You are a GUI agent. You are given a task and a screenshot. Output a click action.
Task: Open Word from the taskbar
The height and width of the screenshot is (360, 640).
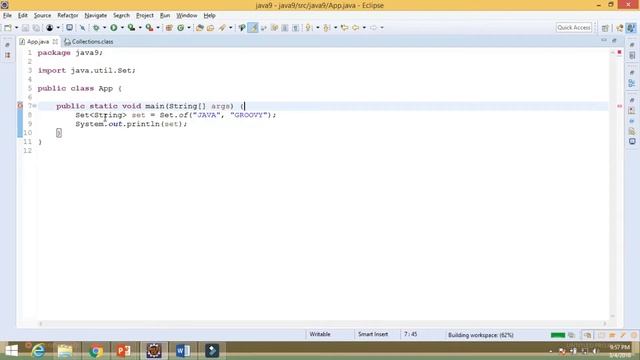click(183, 351)
